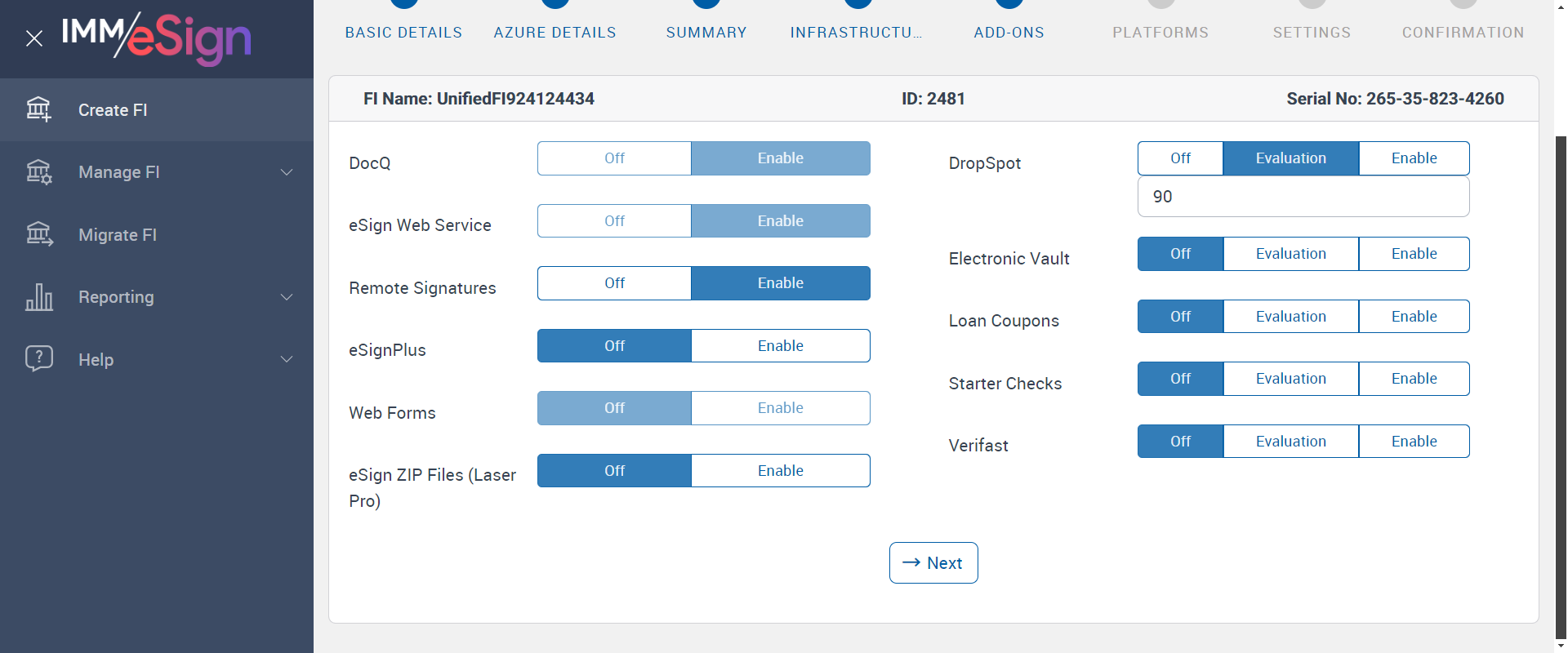Viewport: 1568px width, 653px height.
Task: Click the Help question bubble icon
Action: [x=38, y=359]
